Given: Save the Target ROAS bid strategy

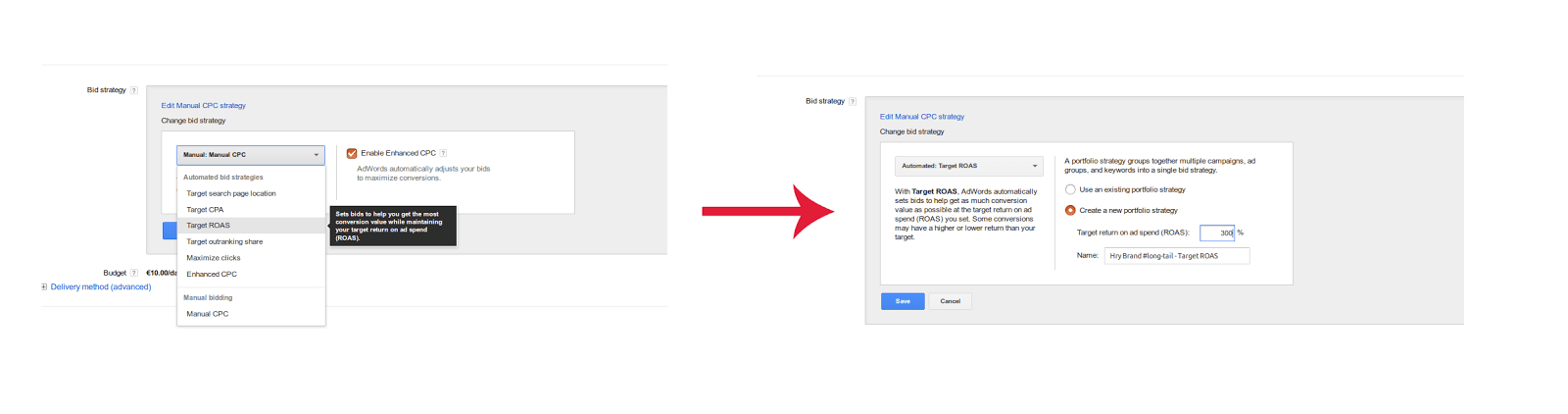Looking at the screenshot, I should point(903,301).
